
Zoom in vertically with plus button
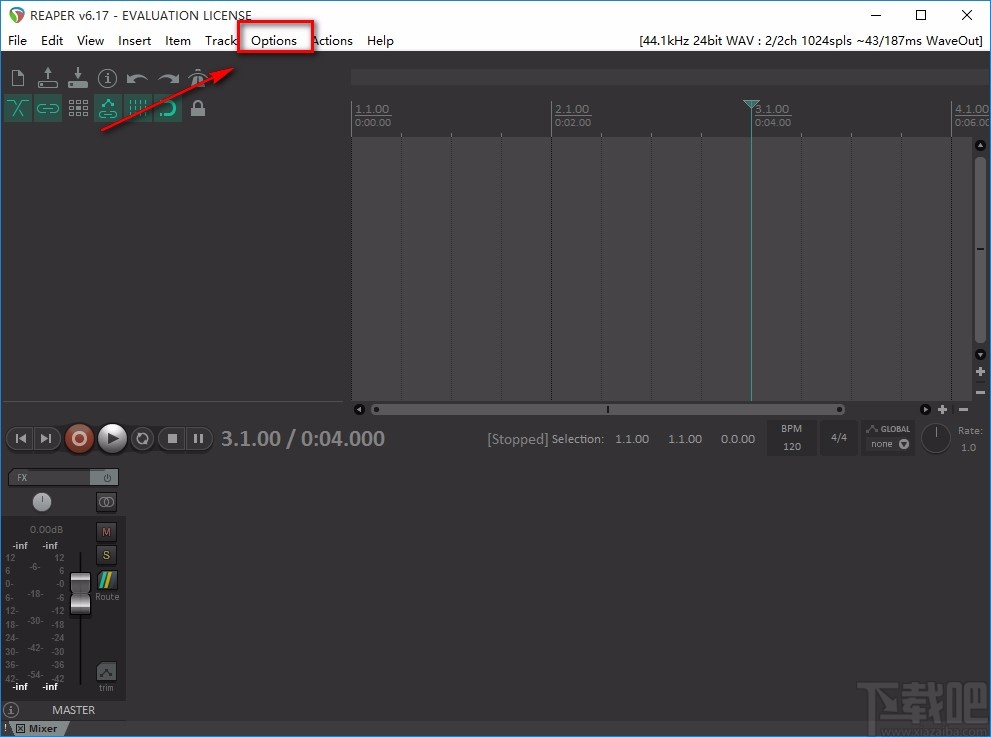980,372
